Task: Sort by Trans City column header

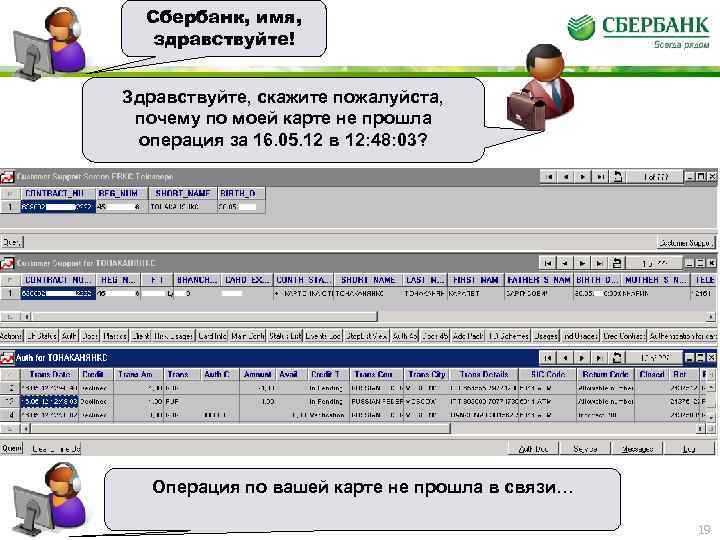Action: click(427, 374)
